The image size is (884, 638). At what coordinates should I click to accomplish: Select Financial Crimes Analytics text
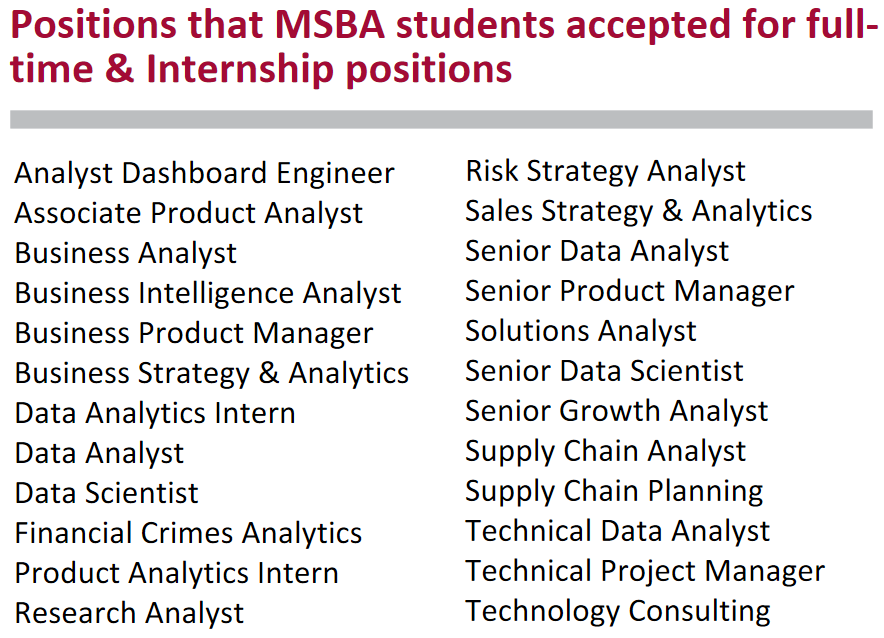(x=188, y=534)
